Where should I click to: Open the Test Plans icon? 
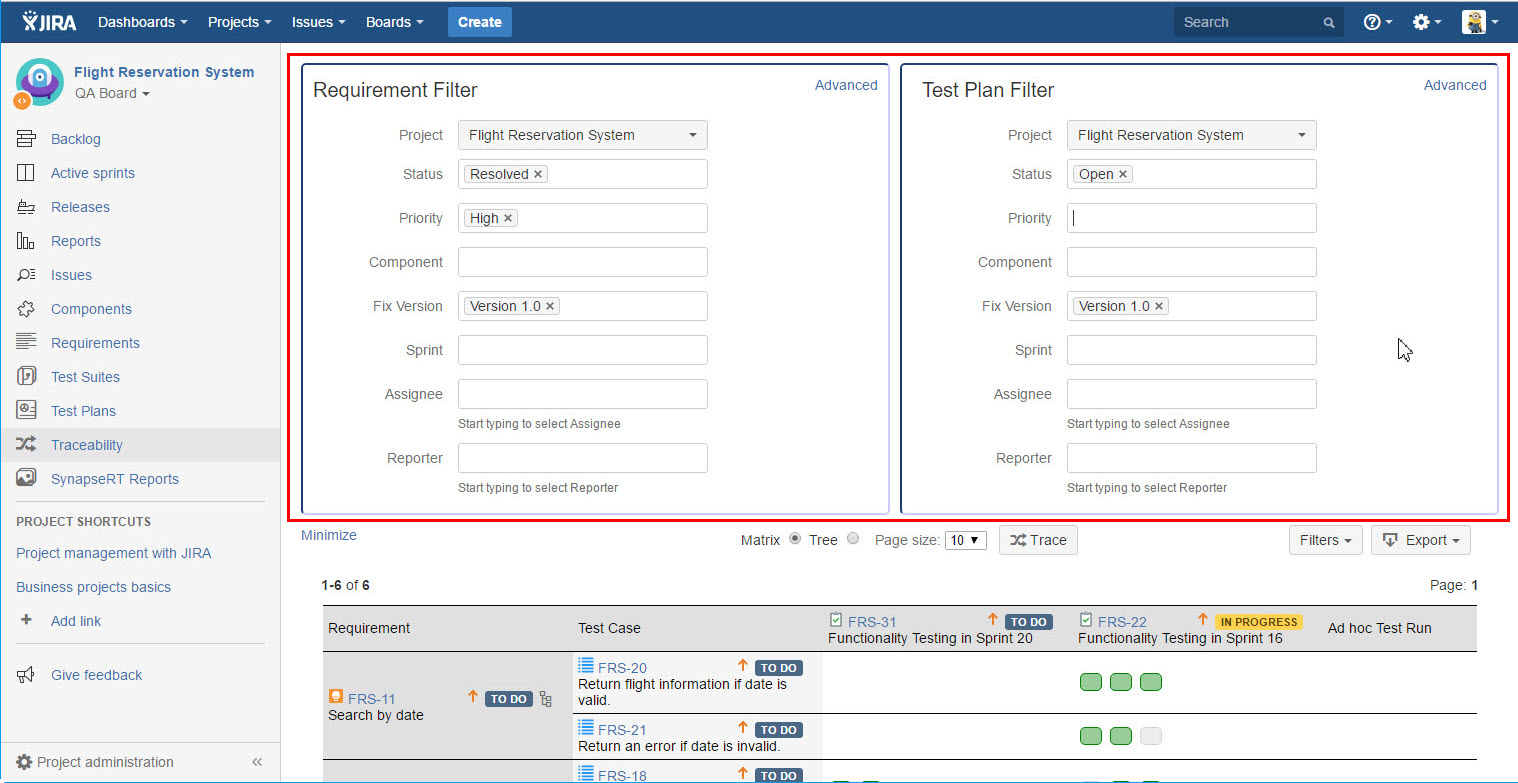[26, 411]
